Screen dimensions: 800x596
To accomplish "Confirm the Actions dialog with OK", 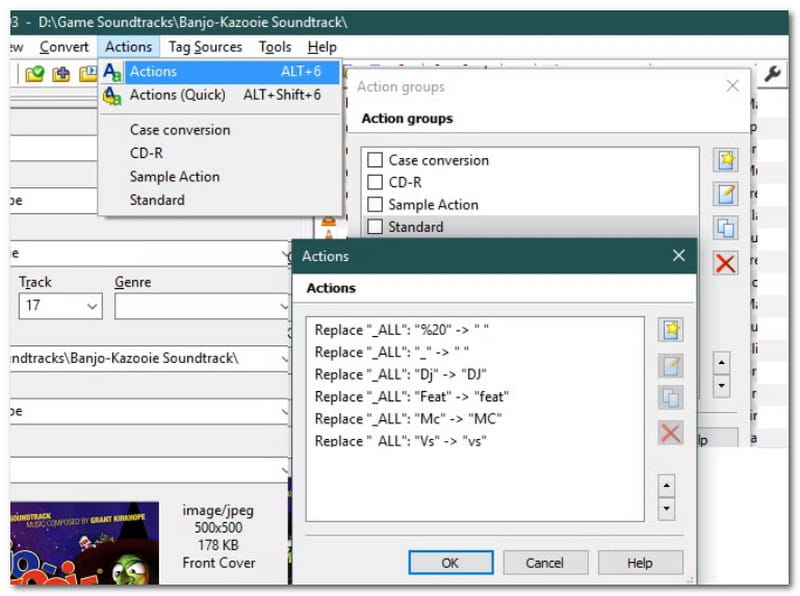I will pos(451,563).
